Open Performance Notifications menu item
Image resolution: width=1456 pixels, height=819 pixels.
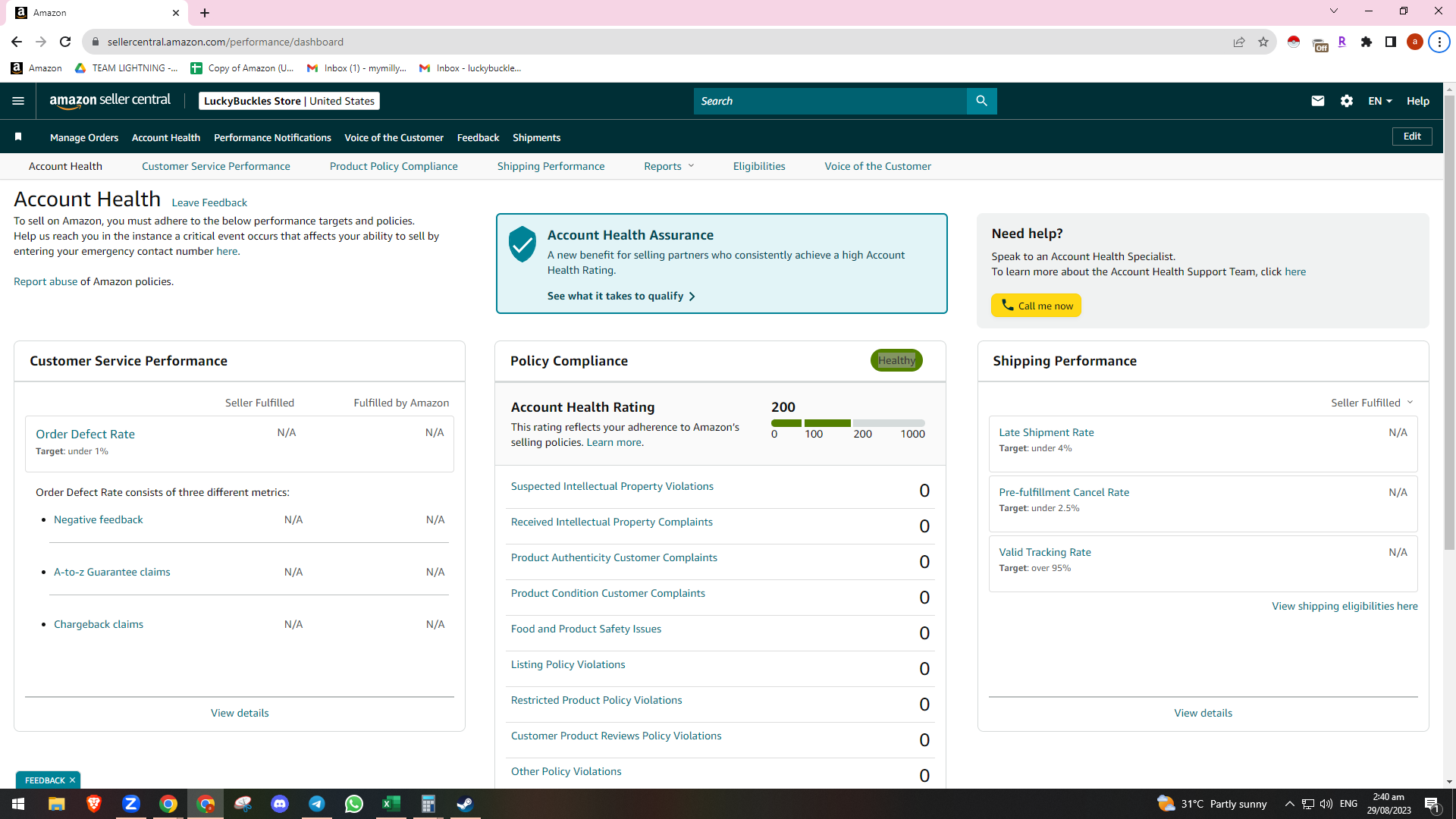(x=272, y=137)
